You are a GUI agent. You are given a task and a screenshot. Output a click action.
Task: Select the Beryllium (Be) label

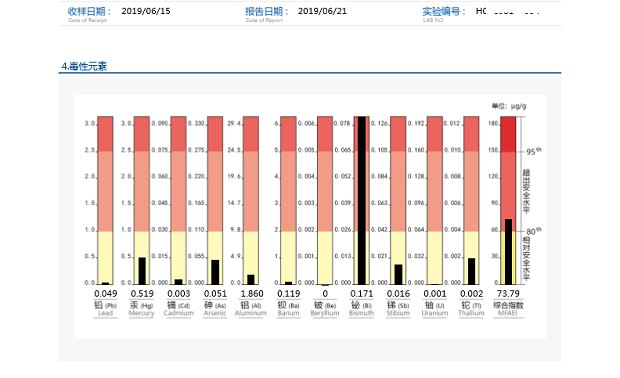tap(325, 309)
